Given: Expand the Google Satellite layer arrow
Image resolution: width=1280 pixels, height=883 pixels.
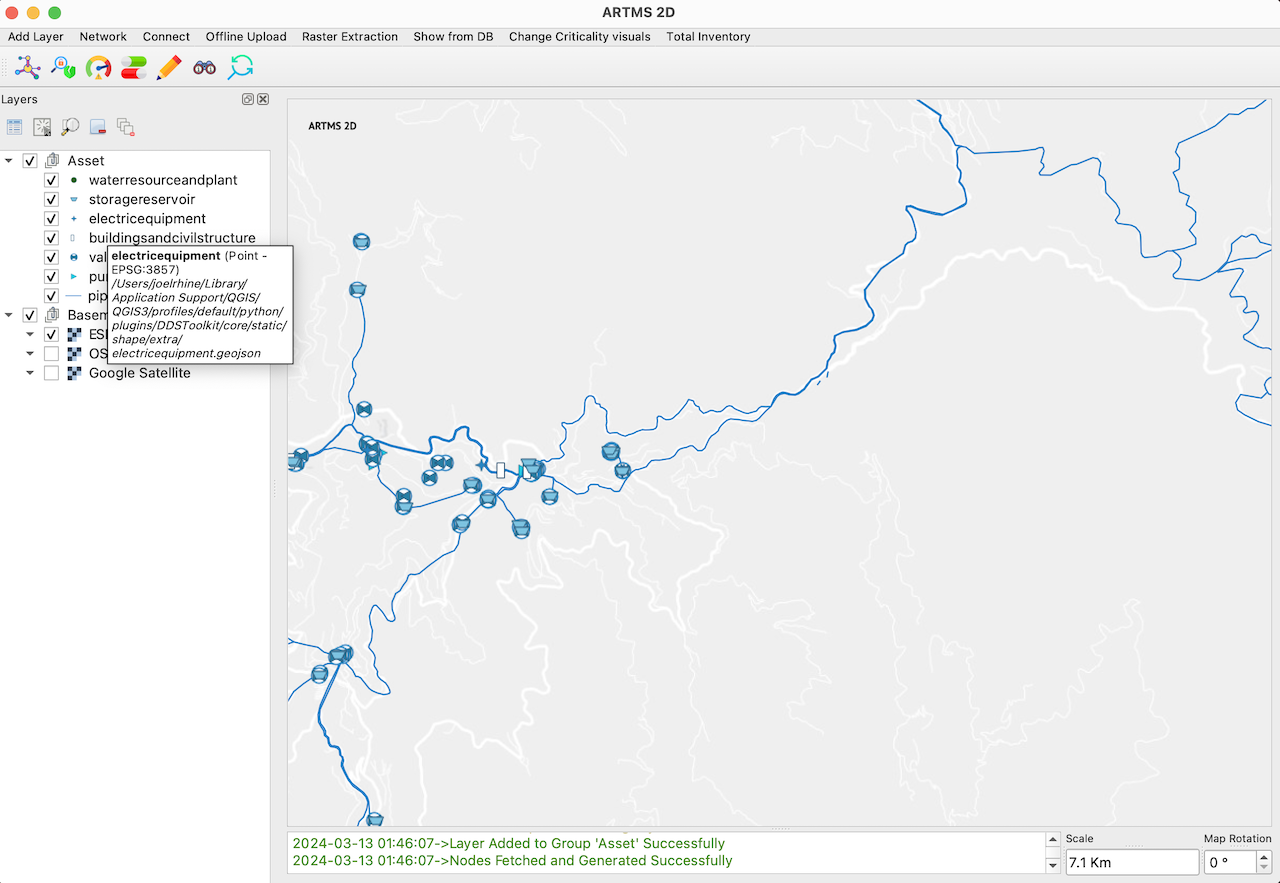Looking at the screenshot, I should (x=30, y=373).
